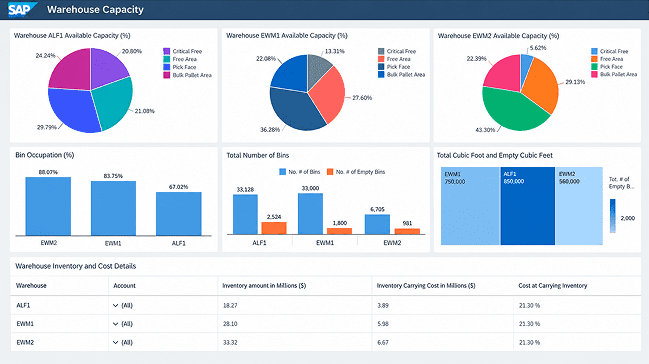Expand the ALF1 account (All) chevron

[x=115, y=306]
